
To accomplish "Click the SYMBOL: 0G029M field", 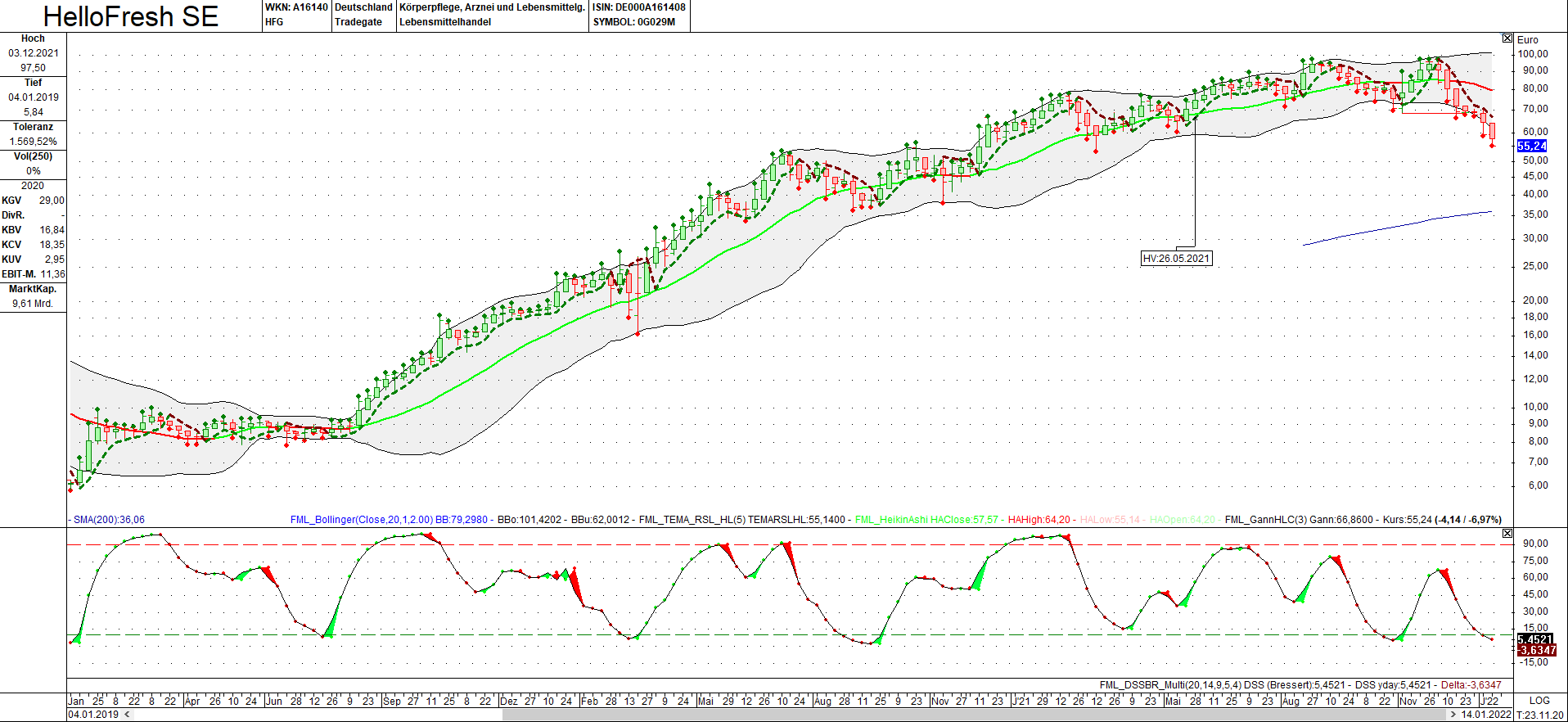I will pos(634,22).
